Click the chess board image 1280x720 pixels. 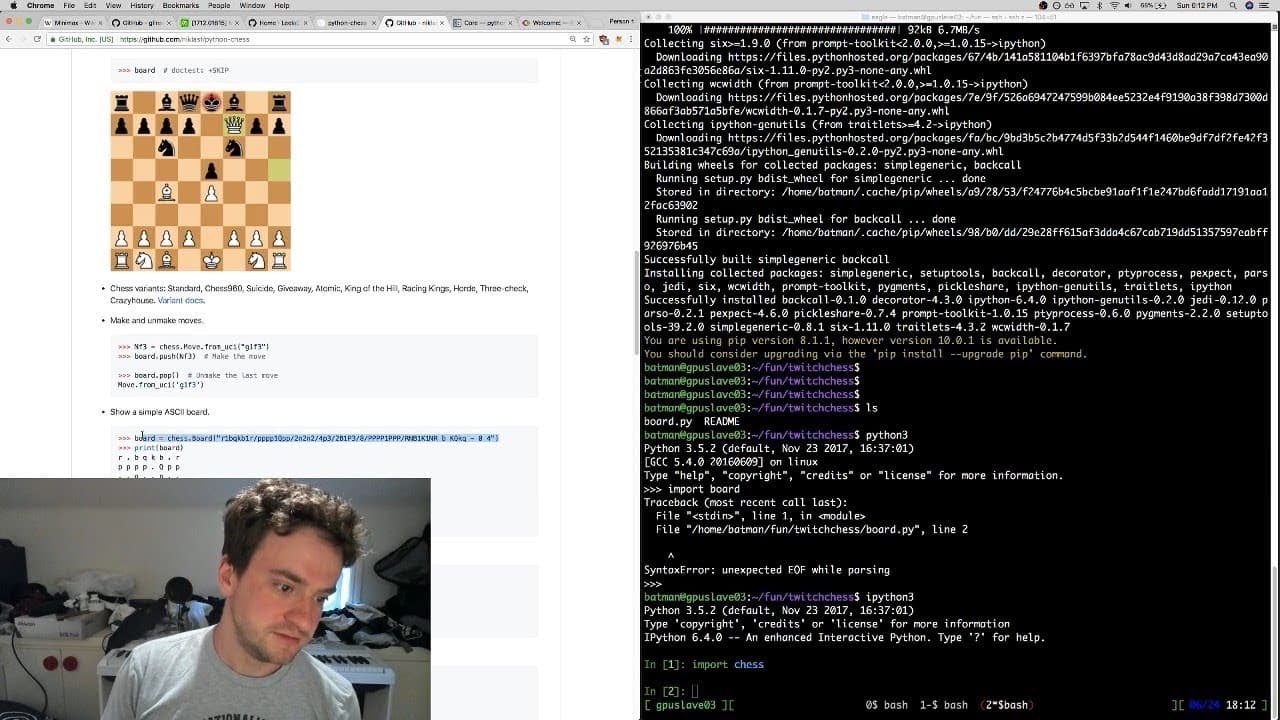200,180
